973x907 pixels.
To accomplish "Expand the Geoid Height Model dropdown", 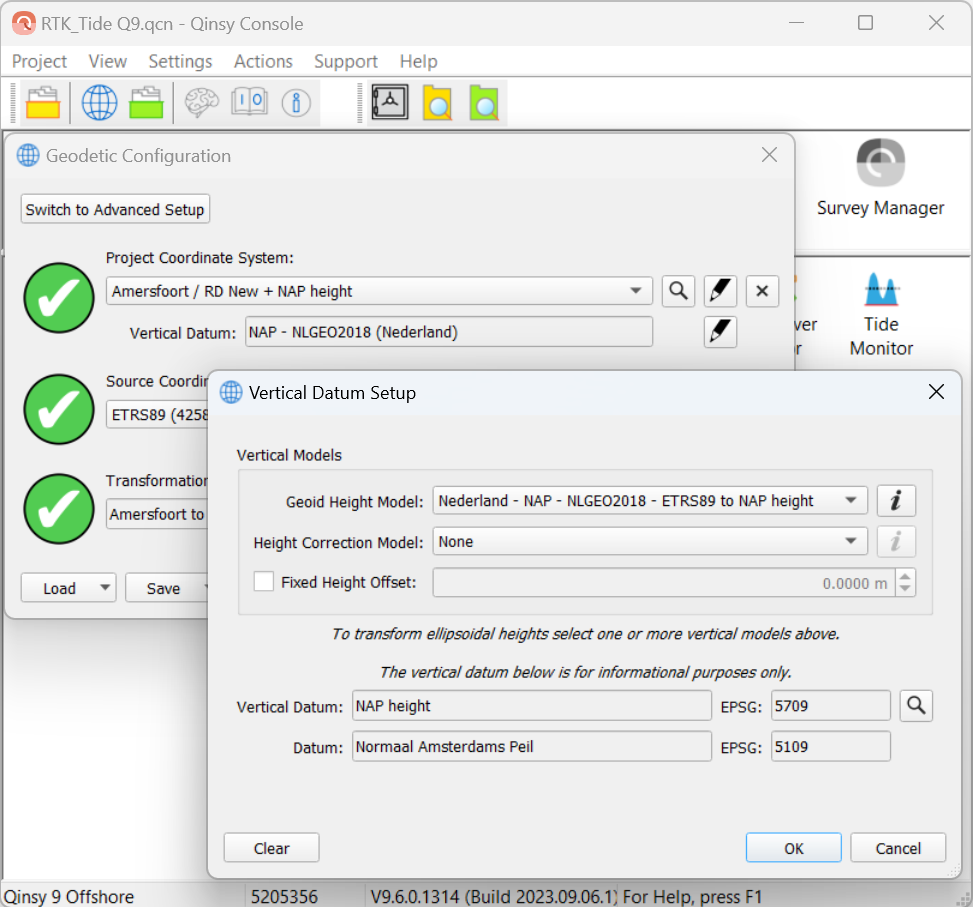I will pos(851,501).
